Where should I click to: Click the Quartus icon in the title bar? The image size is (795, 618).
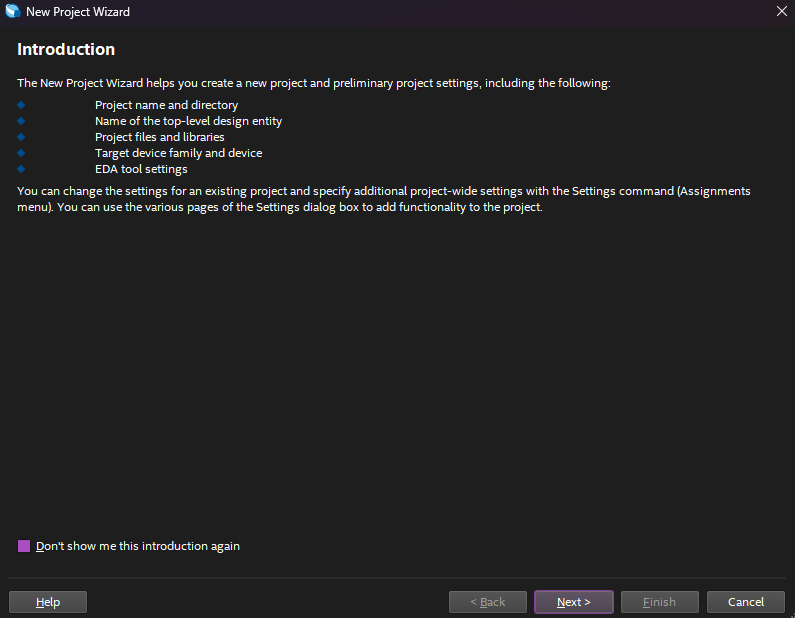13,12
